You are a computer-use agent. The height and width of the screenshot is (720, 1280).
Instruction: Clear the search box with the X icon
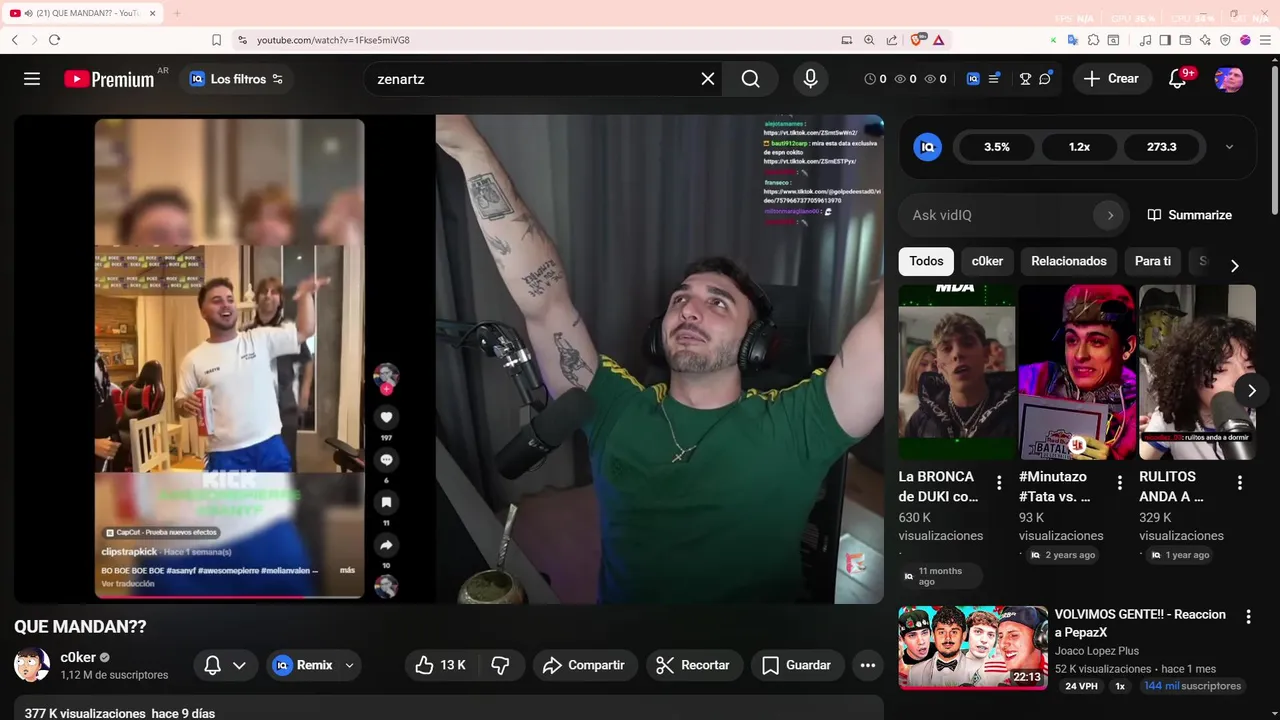[708, 79]
